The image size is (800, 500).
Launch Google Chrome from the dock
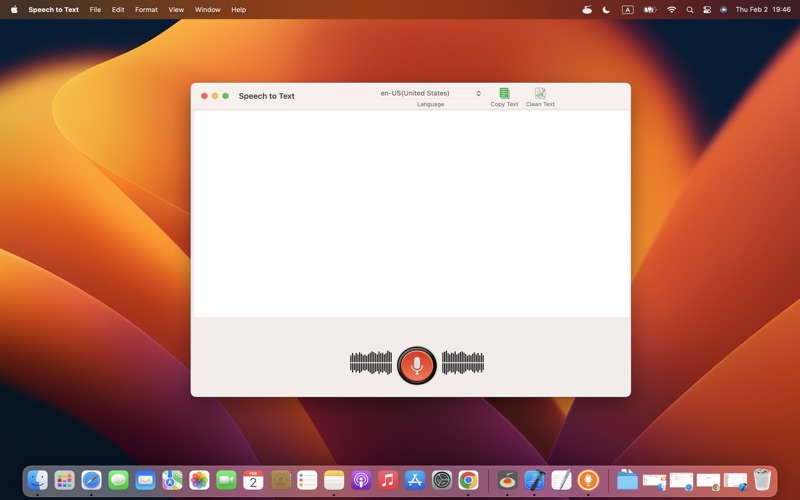click(468, 480)
